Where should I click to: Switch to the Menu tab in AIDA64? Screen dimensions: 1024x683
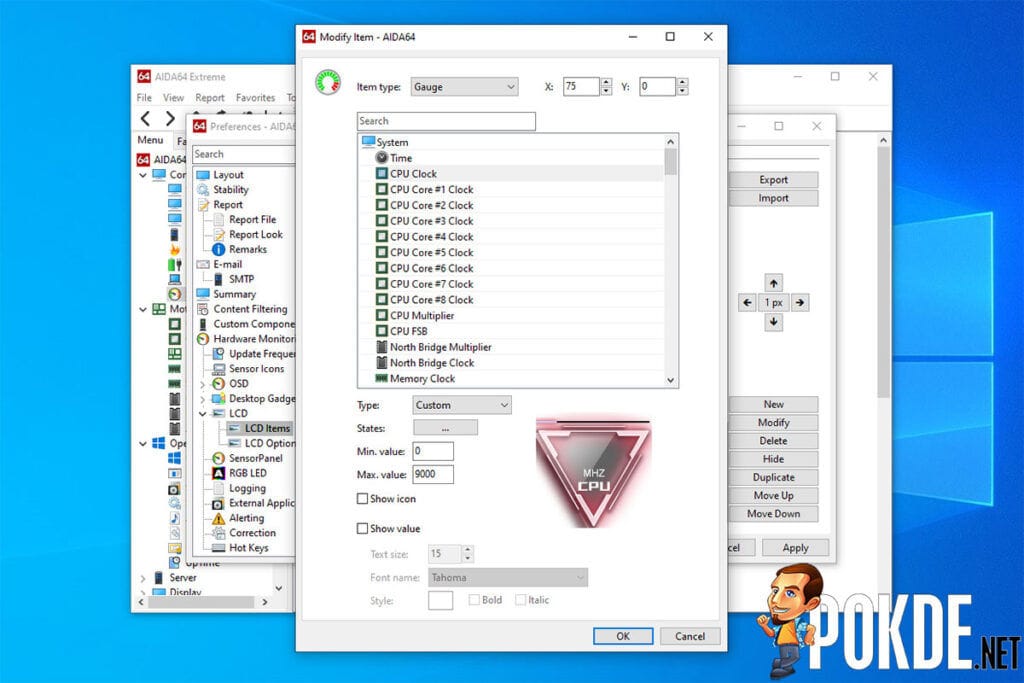pyautogui.click(x=150, y=140)
